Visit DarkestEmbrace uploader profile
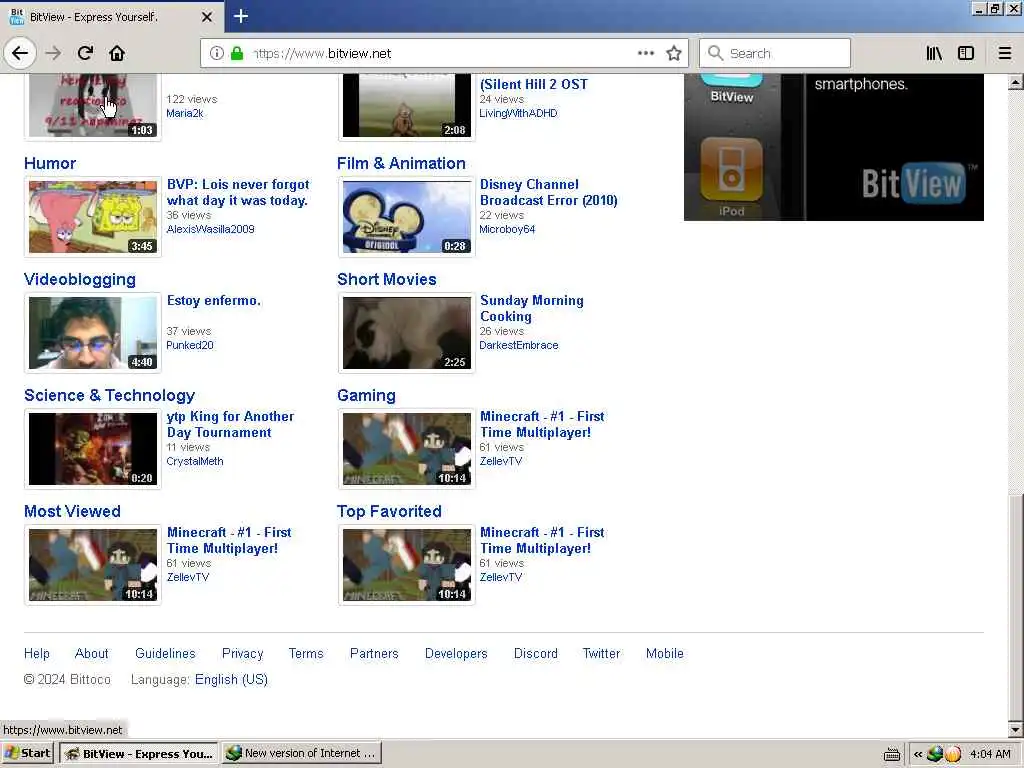The width and height of the screenshot is (1024, 768). [519, 345]
